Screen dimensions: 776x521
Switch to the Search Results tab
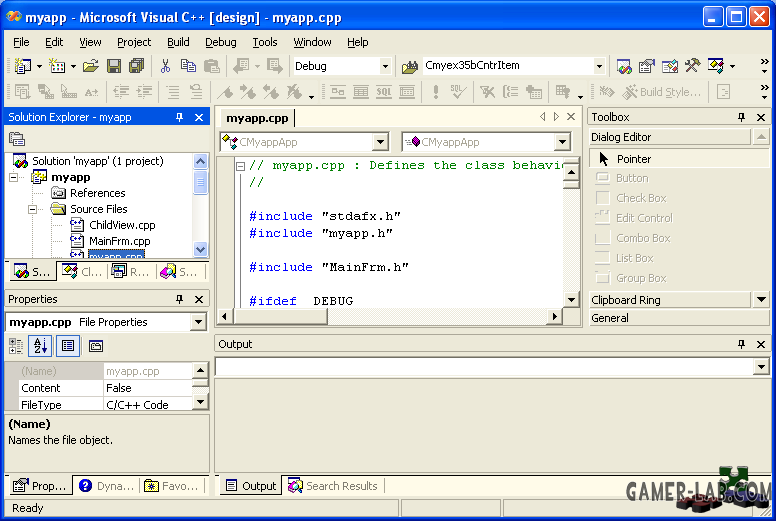[x=333, y=486]
